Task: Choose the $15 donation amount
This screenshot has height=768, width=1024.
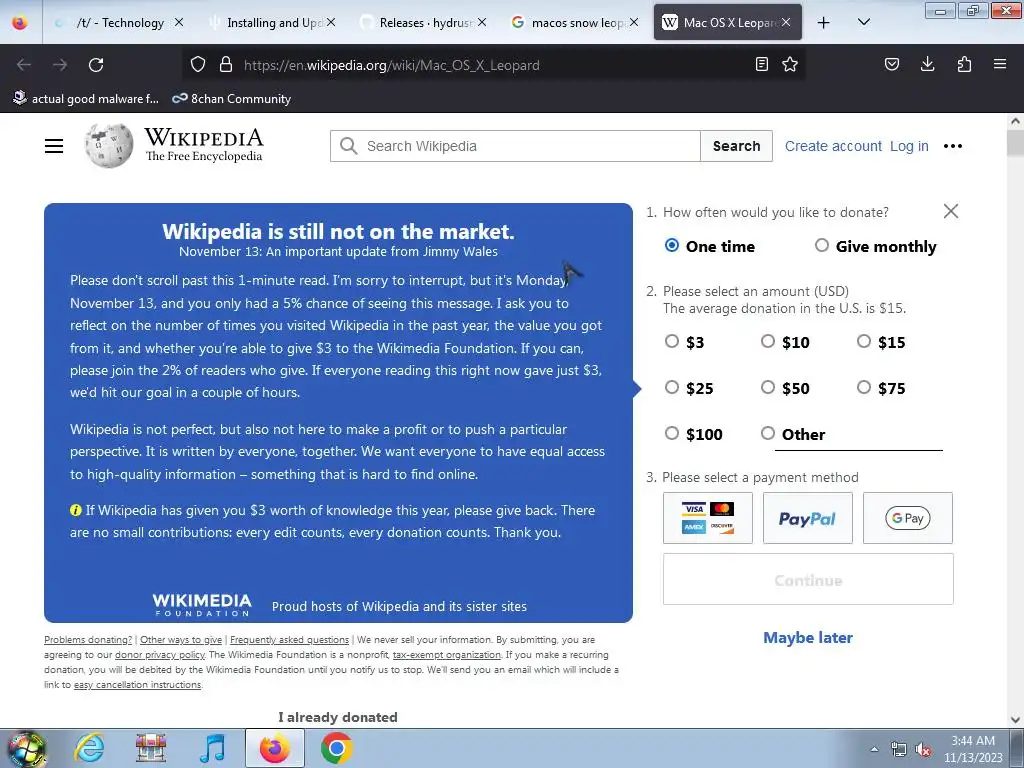Action: point(864,342)
